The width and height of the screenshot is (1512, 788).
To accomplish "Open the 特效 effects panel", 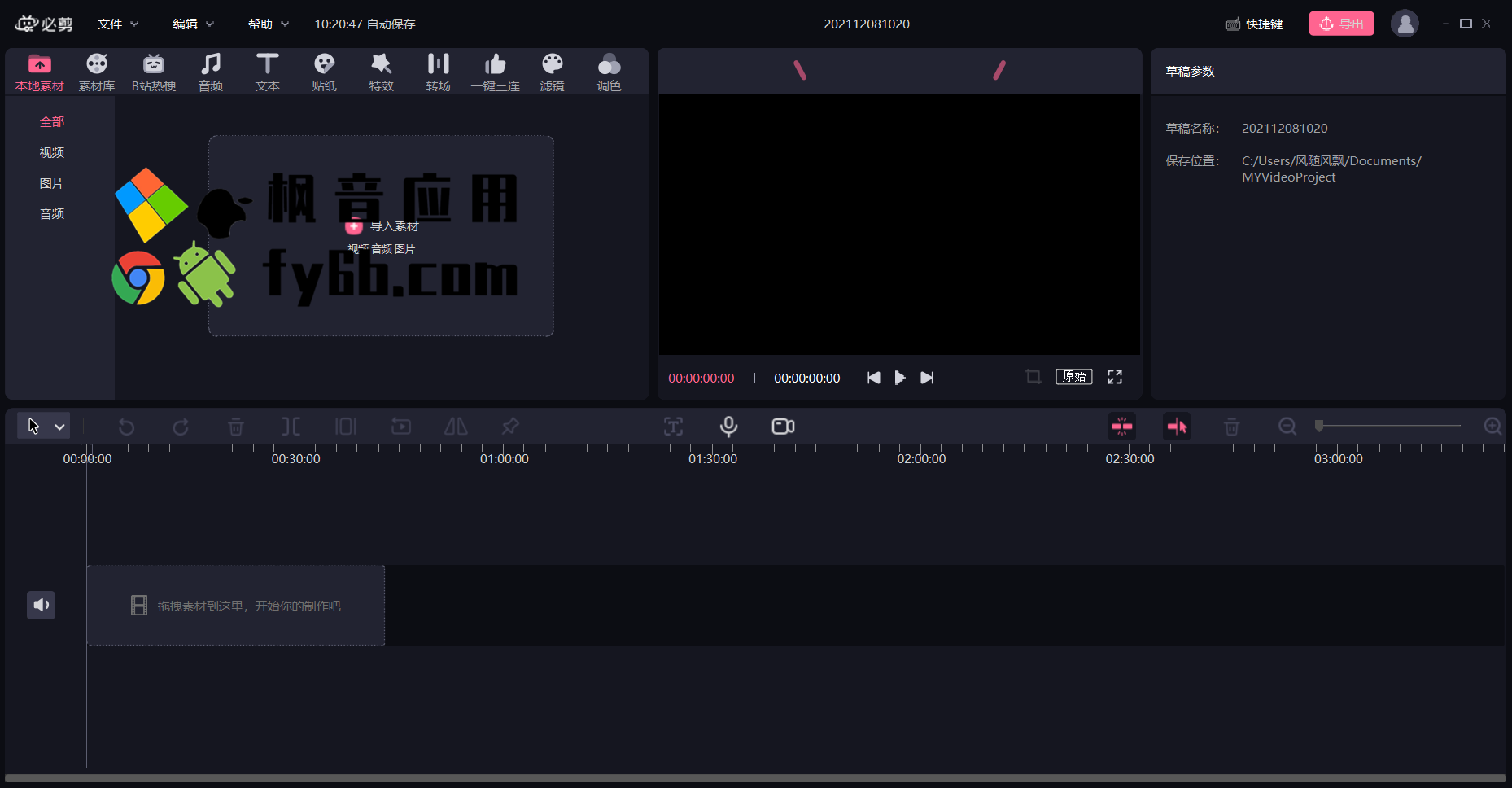I will (x=382, y=72).
